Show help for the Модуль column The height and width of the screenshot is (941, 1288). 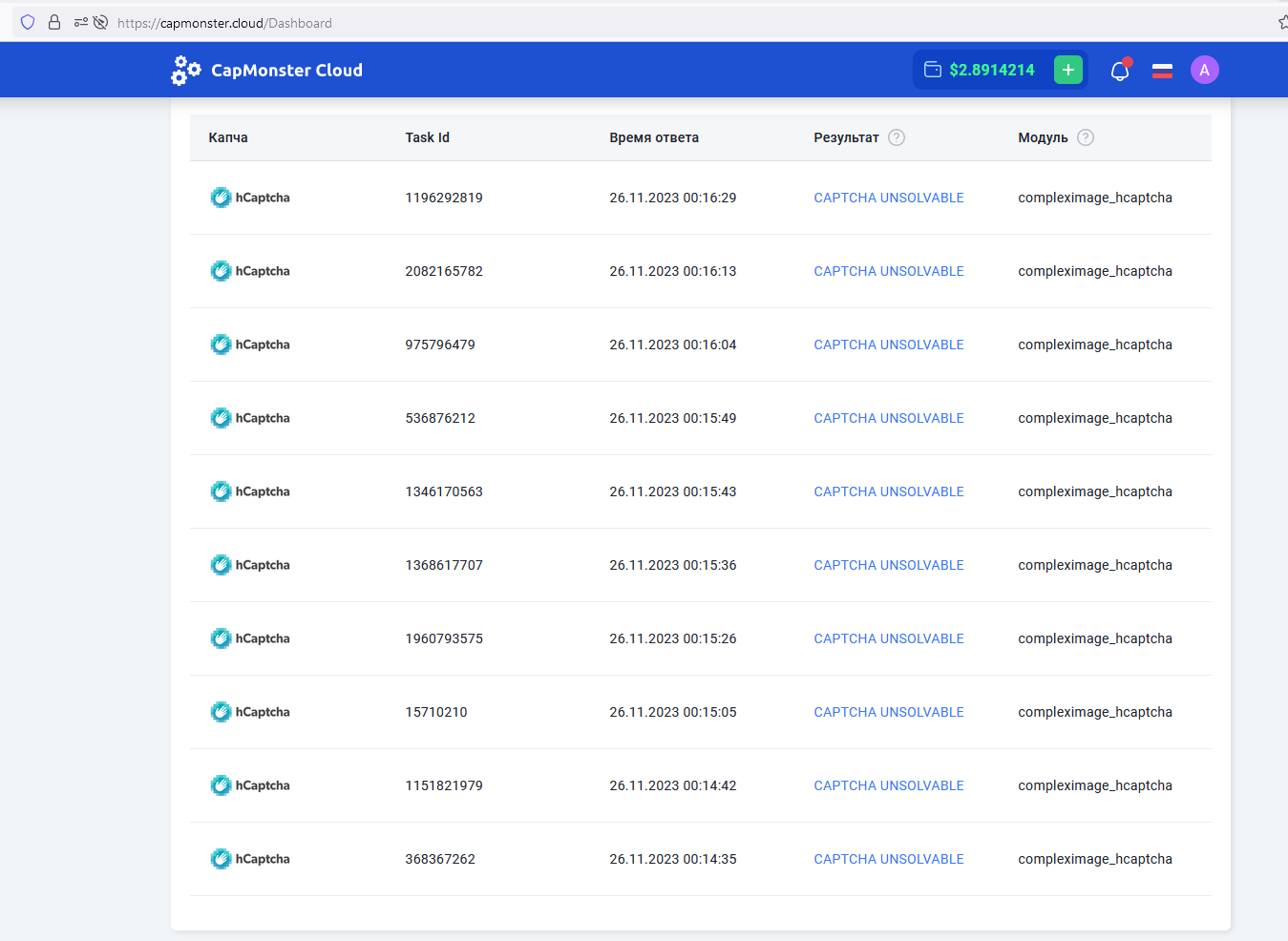click(x=1086, y=137)
